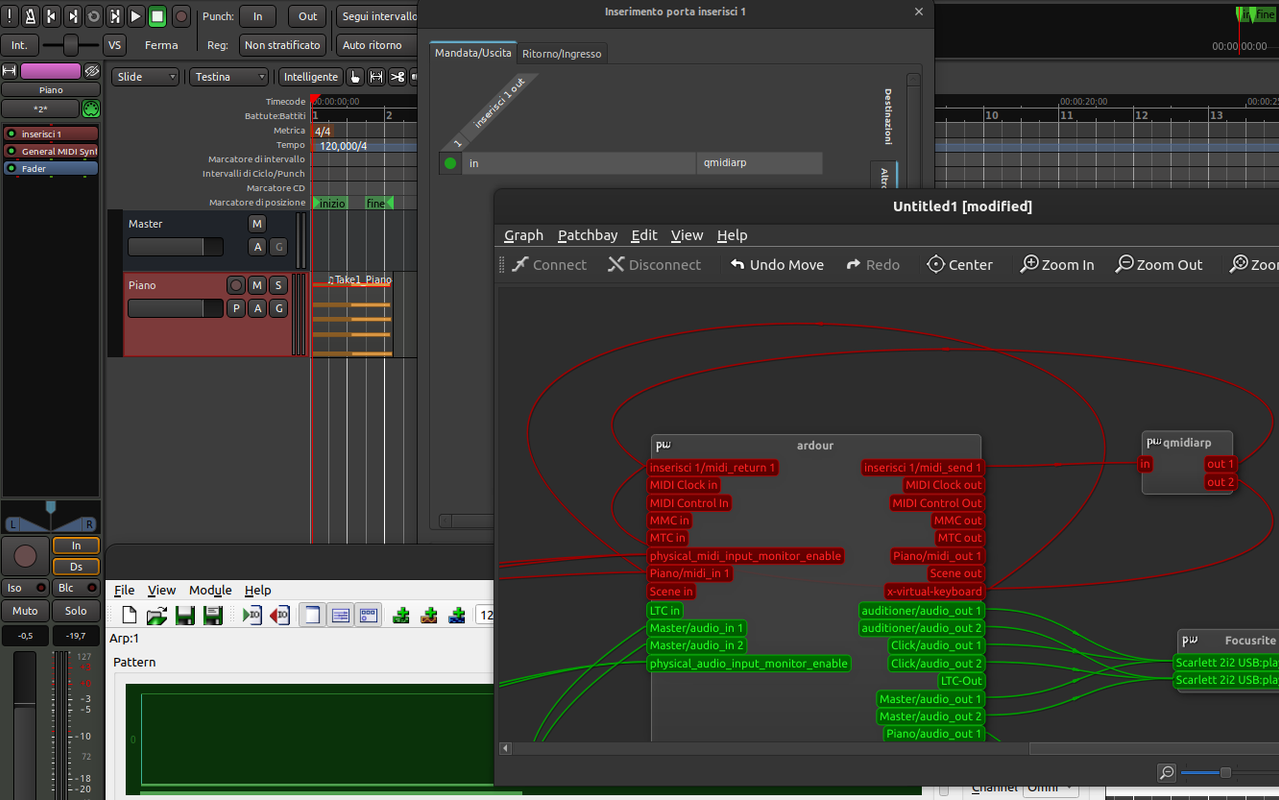Click Undo Move in patchbay toolbar
Screen dimensions: 1279x800
coord(777,265)
